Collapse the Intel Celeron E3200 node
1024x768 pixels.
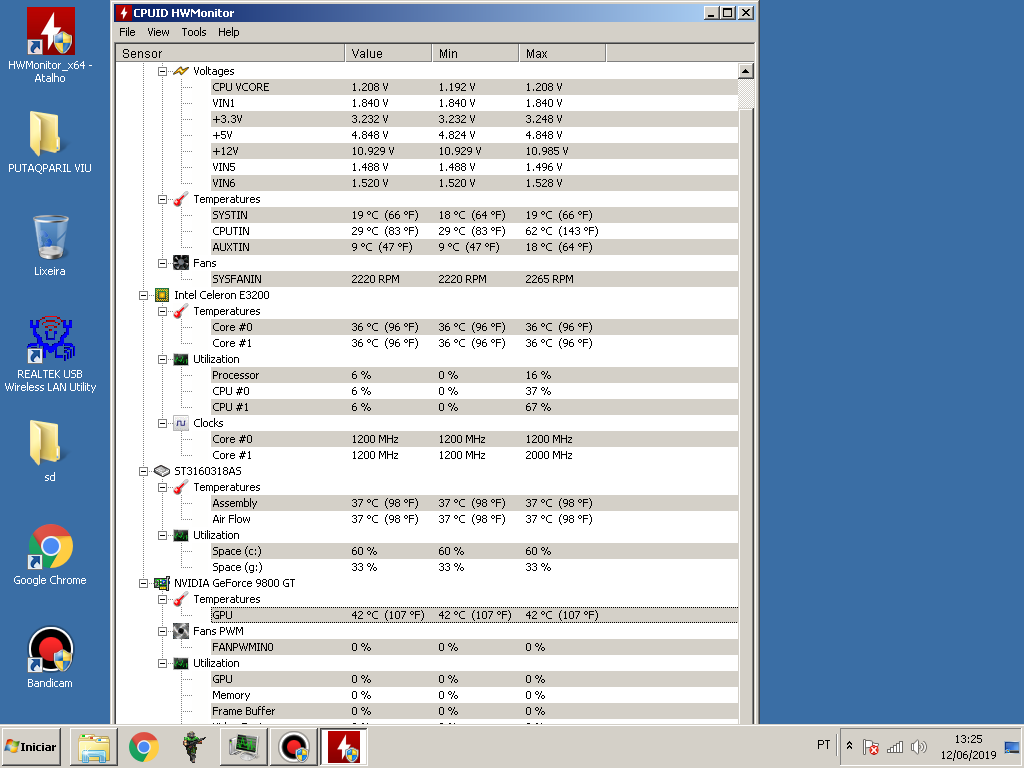[143, 295]
